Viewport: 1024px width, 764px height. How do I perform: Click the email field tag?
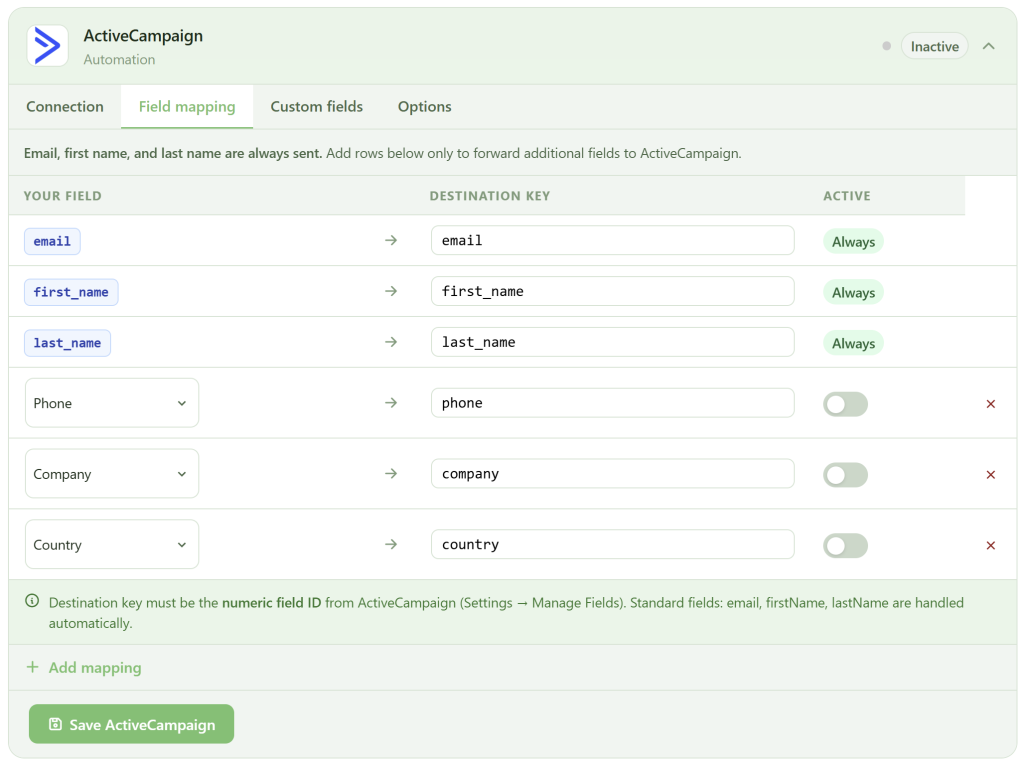[52, 241]
